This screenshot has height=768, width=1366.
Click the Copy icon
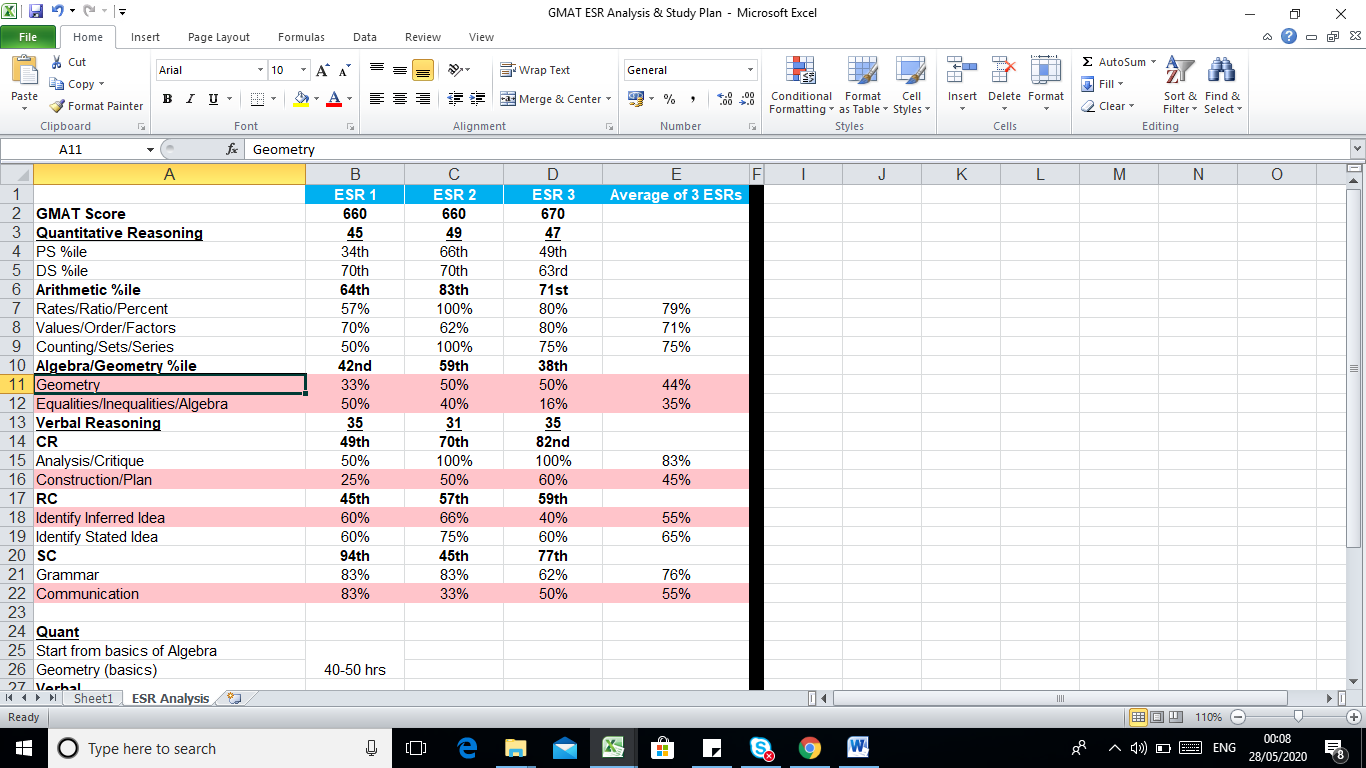pyautogui.click(x=57, y=84)
